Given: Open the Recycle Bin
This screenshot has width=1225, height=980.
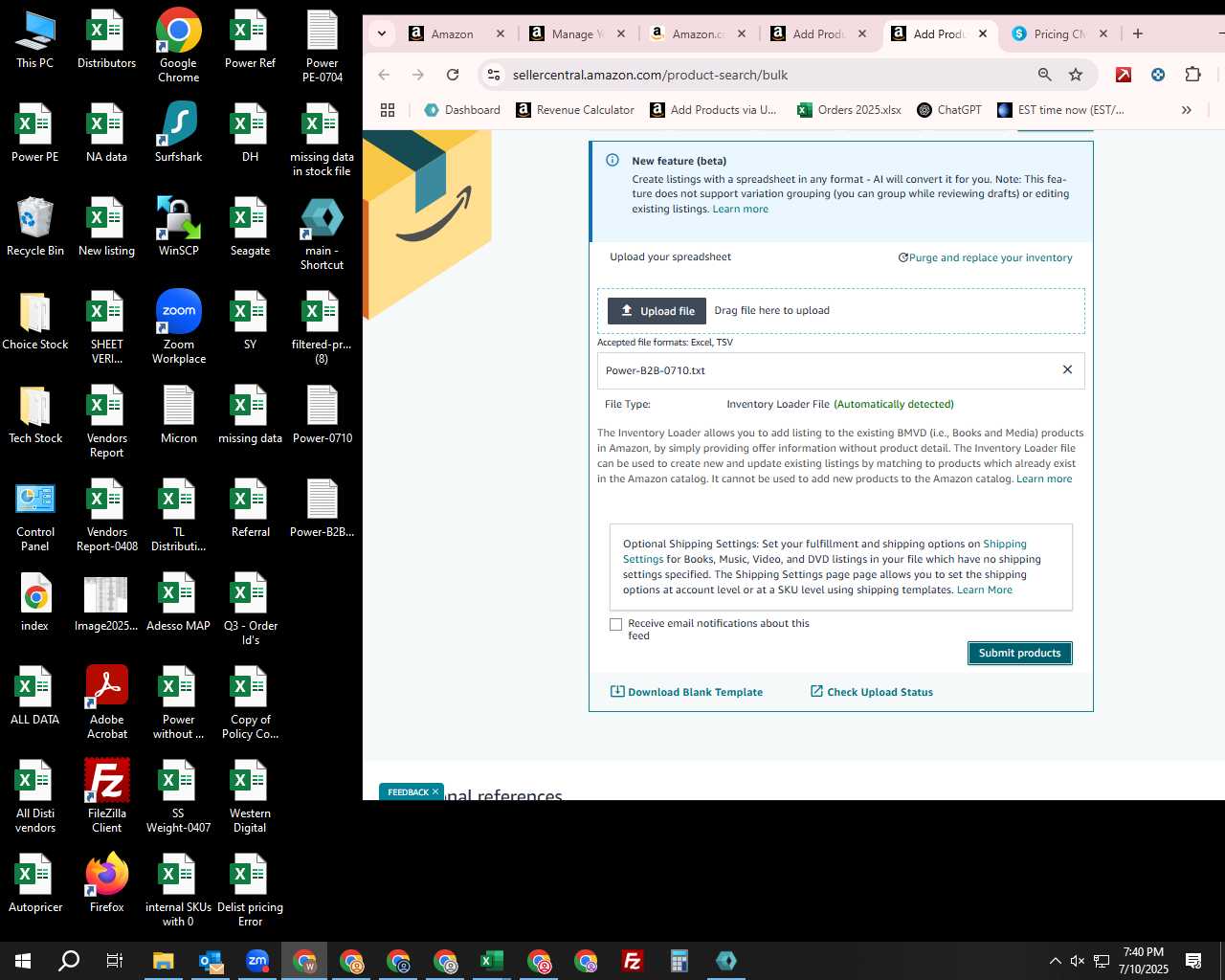Looking at the screenshot, I should pos(35,227).
